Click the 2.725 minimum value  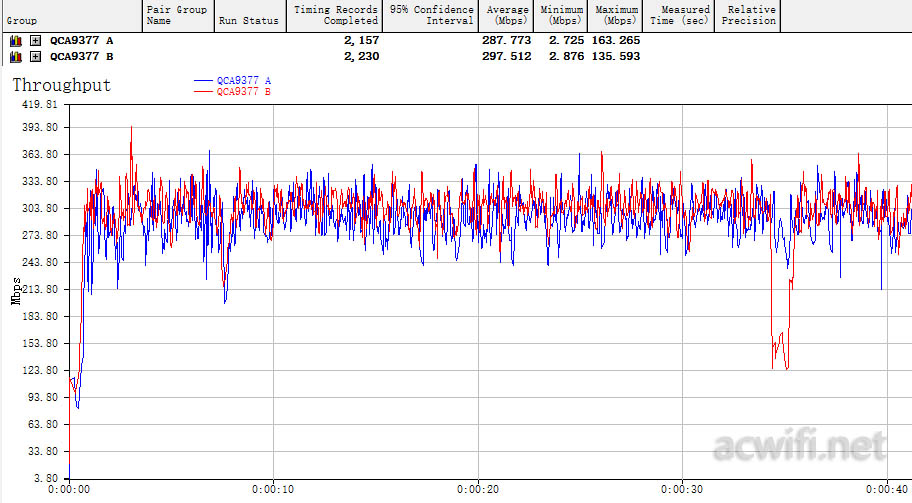(567, 41)
